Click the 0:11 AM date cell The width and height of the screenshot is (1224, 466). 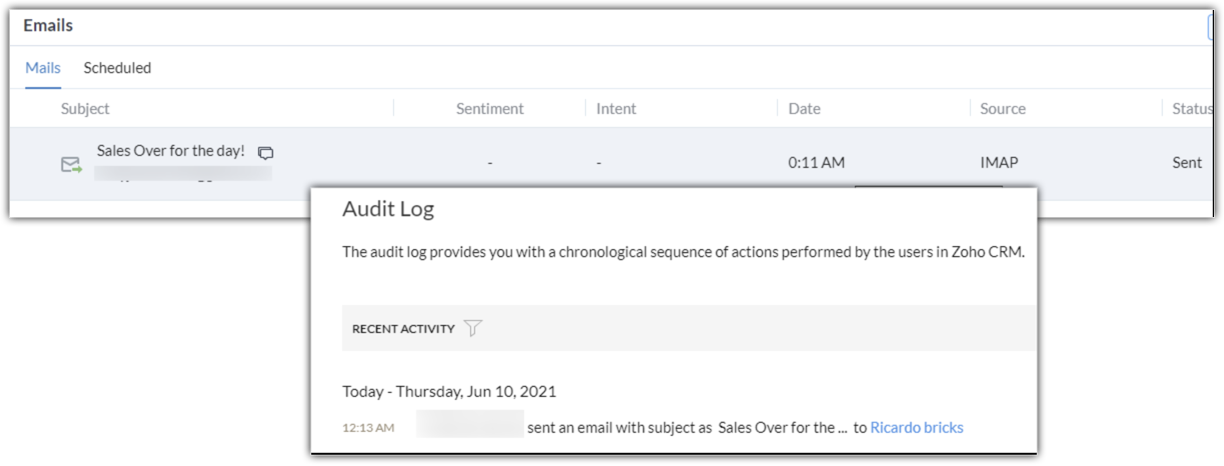816,162
